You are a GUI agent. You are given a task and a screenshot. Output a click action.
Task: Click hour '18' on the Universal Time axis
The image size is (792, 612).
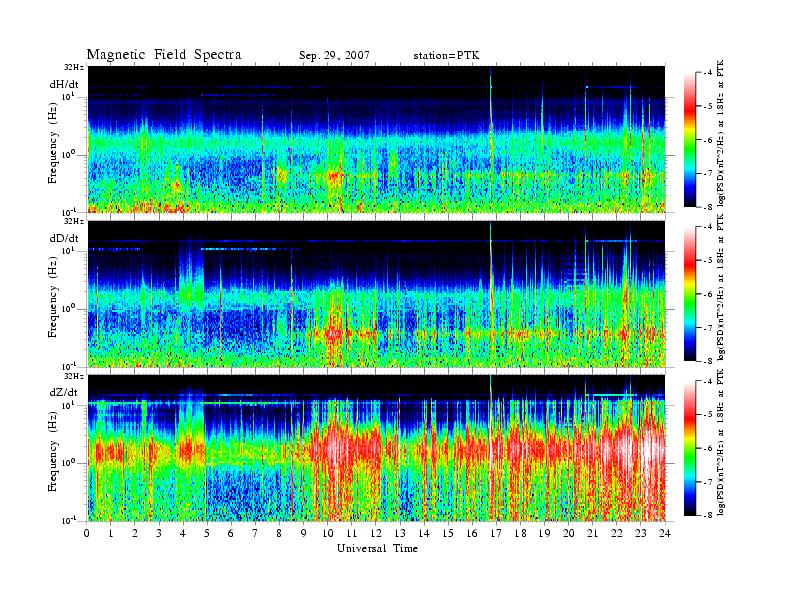[520, 533]
